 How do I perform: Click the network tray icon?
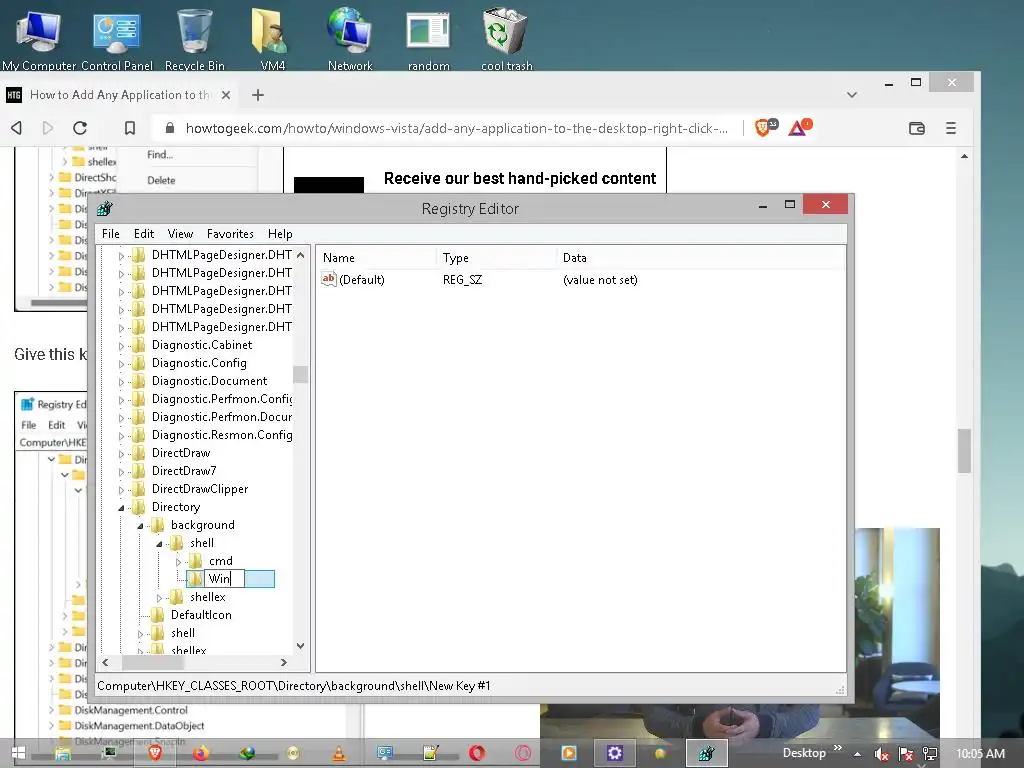[930, 754]
